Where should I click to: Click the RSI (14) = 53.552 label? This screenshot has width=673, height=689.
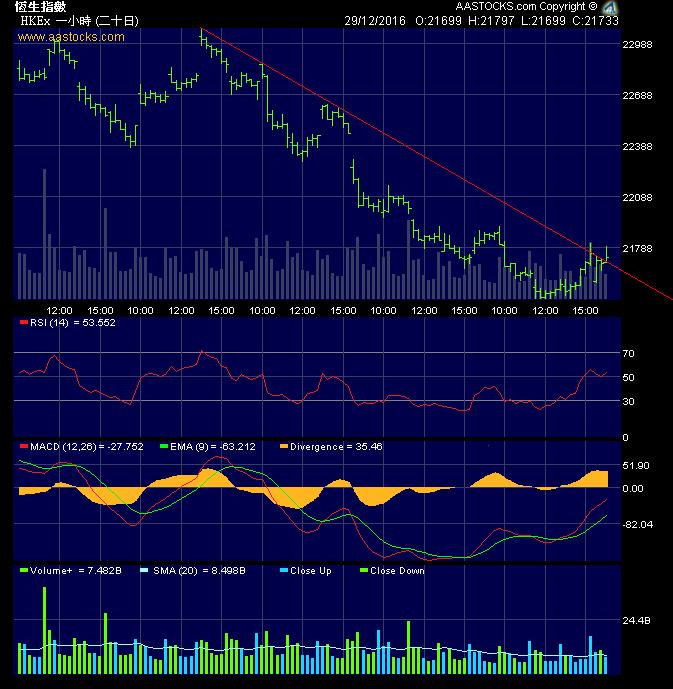[72, 323]
